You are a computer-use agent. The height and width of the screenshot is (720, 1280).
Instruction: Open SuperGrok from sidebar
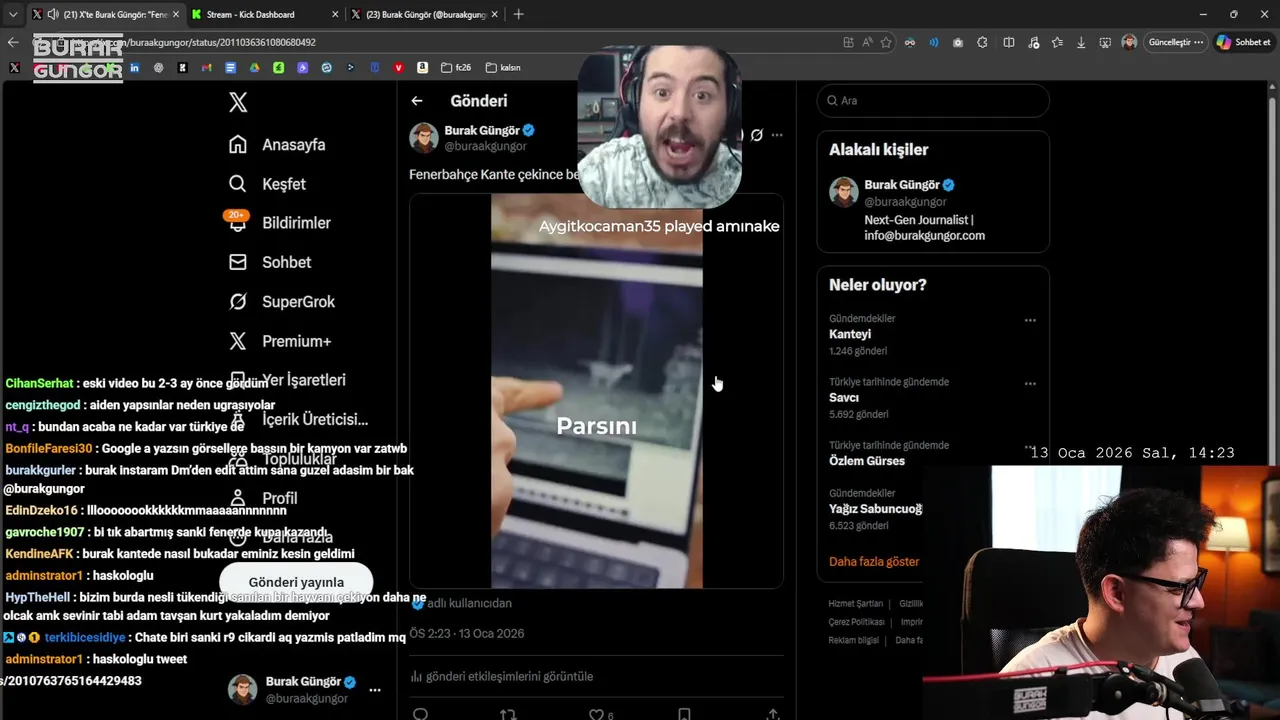pyautogui.click(x=282, y=302)
